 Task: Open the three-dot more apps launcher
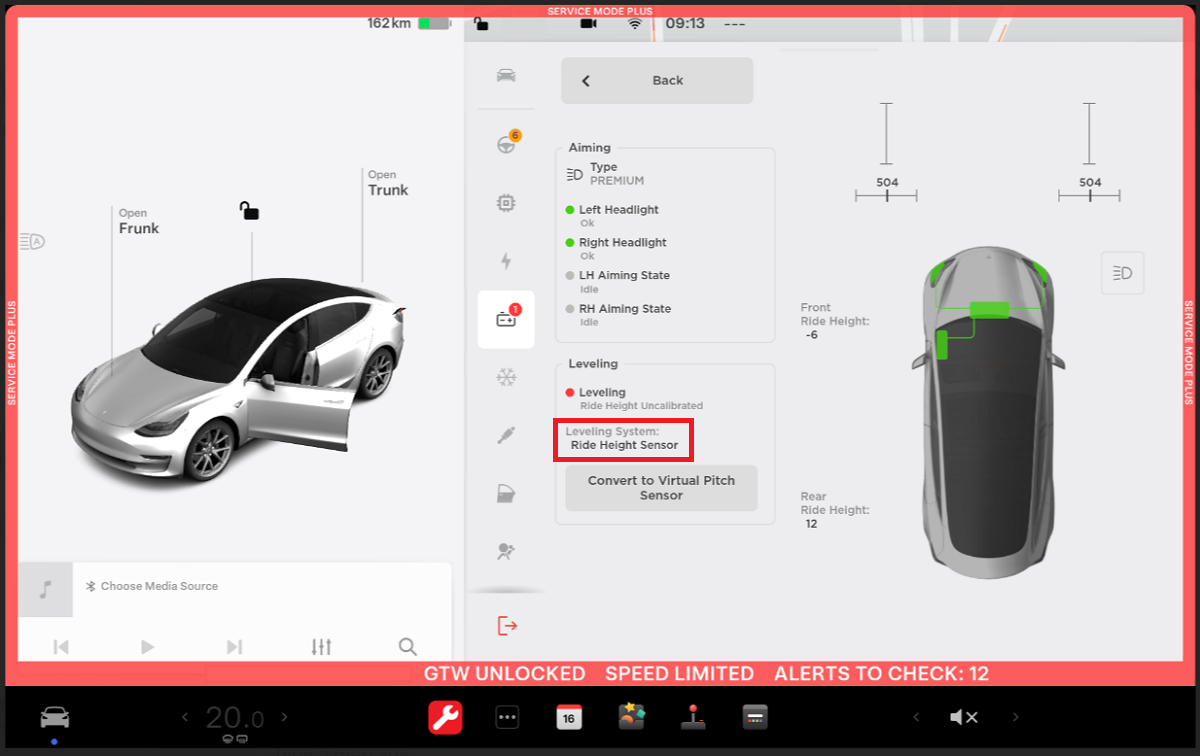[507, 717]
